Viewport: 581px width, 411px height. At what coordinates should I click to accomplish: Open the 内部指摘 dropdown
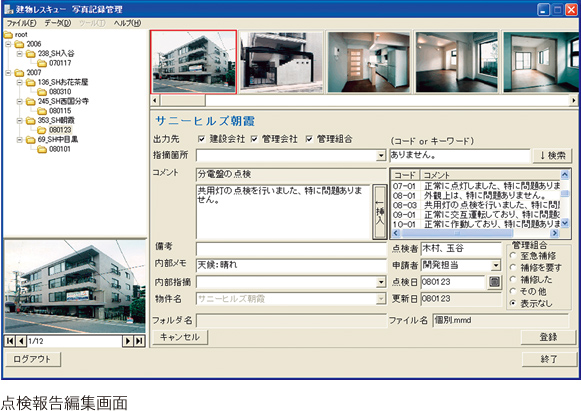pos(381,282)
